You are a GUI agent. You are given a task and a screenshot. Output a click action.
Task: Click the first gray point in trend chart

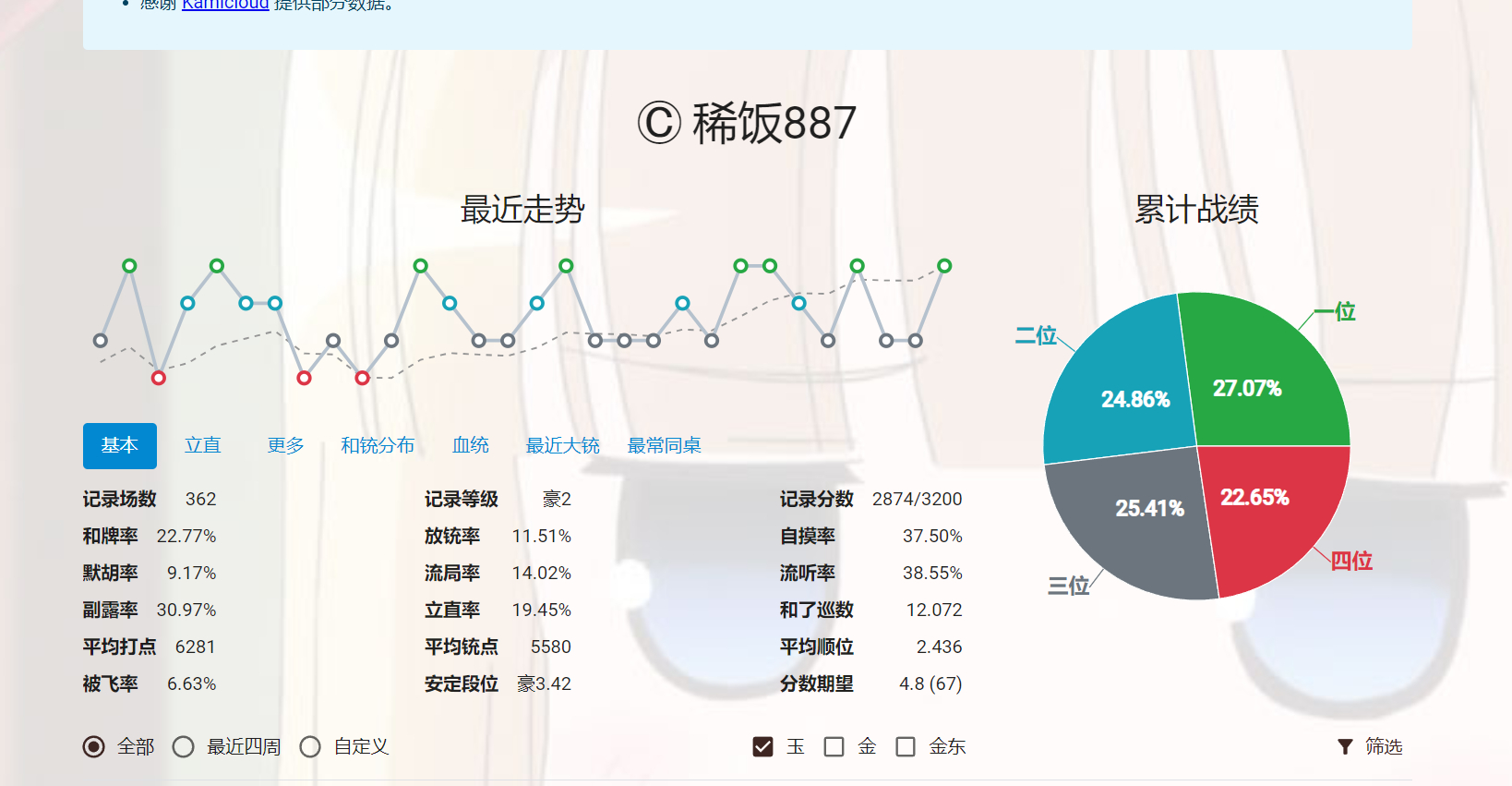(101, 341)
